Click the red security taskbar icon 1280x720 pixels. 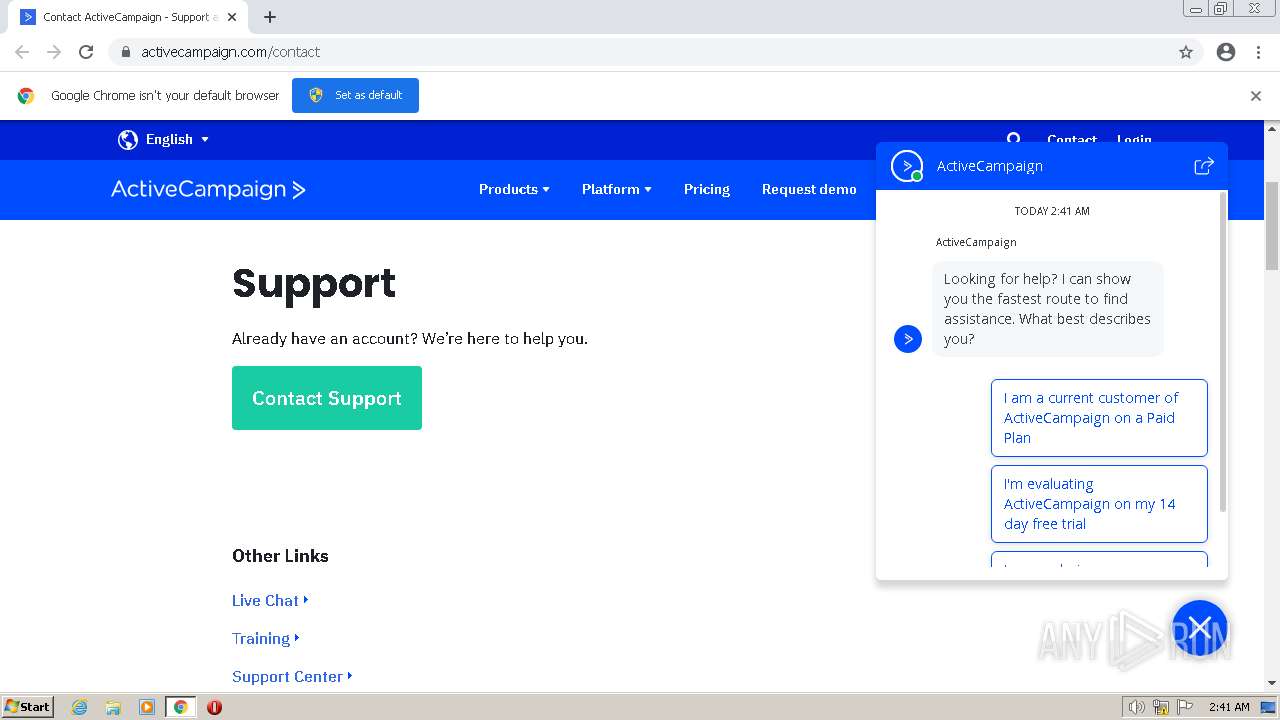click(x=214, y=707)
